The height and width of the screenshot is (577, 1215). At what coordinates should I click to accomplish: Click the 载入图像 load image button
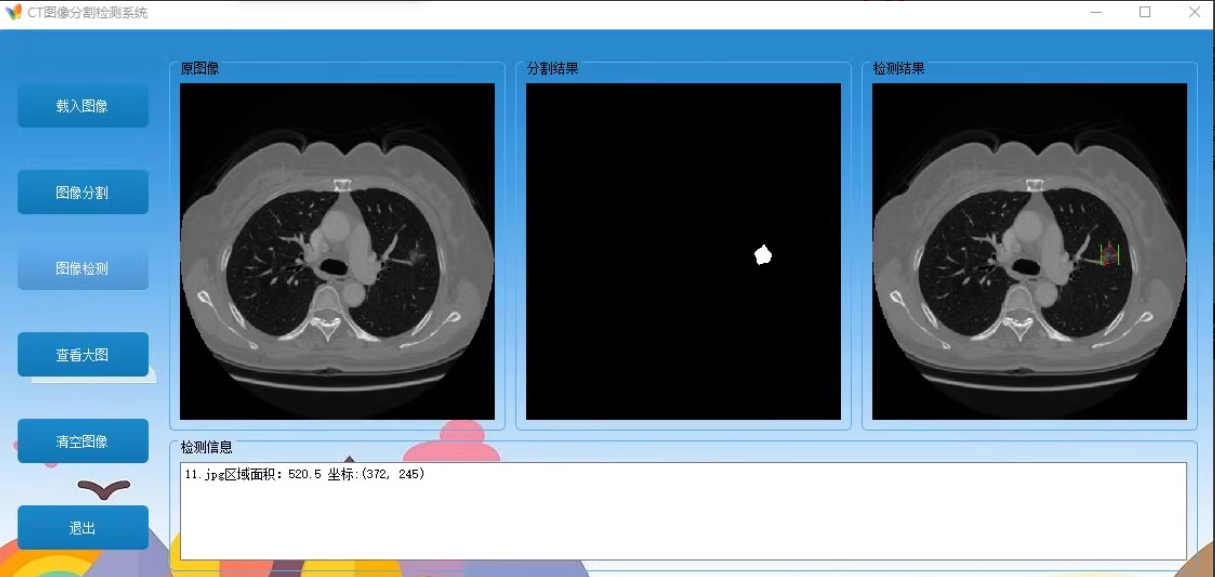click(83, 105)
